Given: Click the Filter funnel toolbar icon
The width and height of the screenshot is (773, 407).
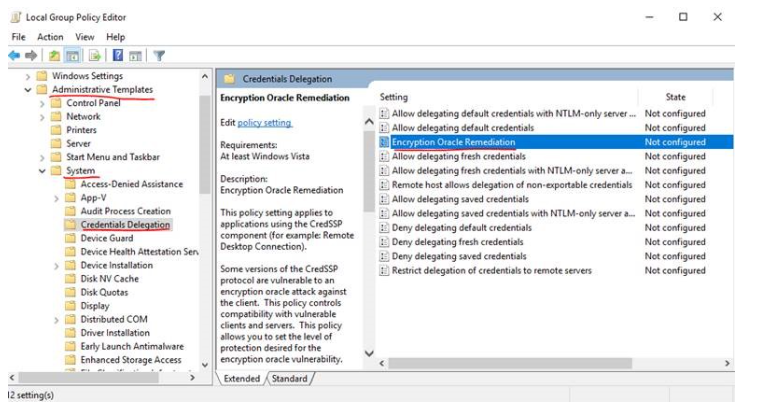Looking at the screenshot, I should coord(159,55).
